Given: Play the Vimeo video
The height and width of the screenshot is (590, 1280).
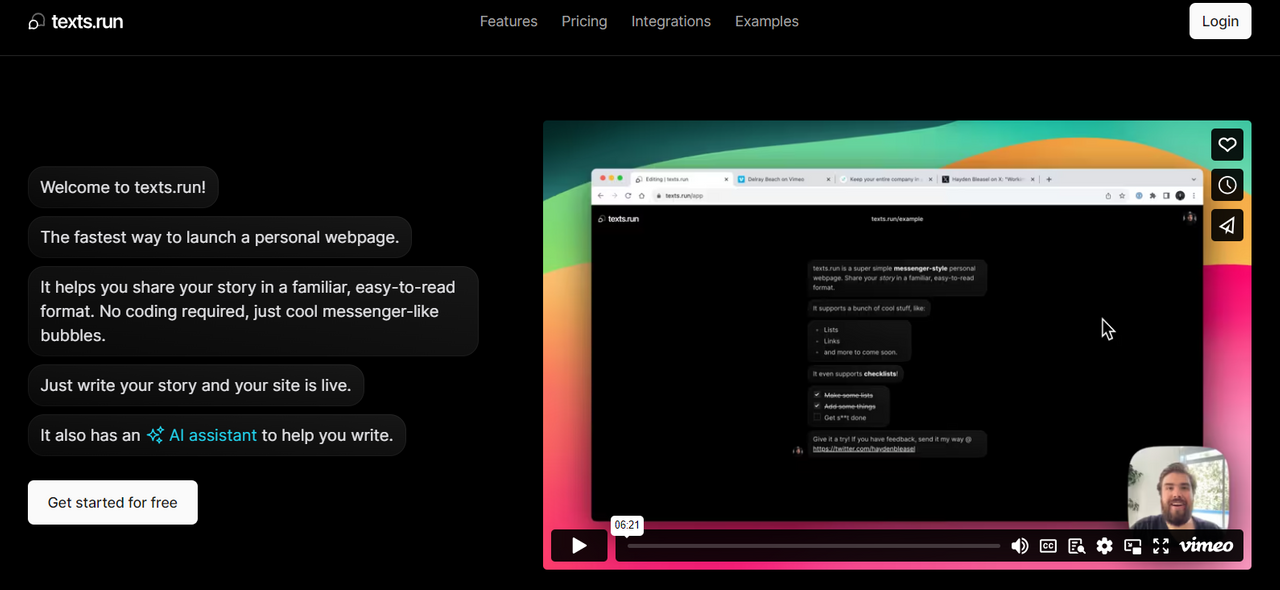Looking at the screenshot, I should (x=579, y=545).
